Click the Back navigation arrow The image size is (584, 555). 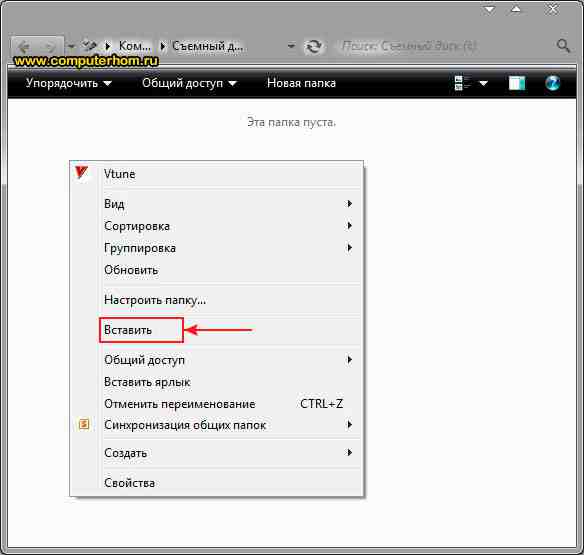tap(24, 47)
